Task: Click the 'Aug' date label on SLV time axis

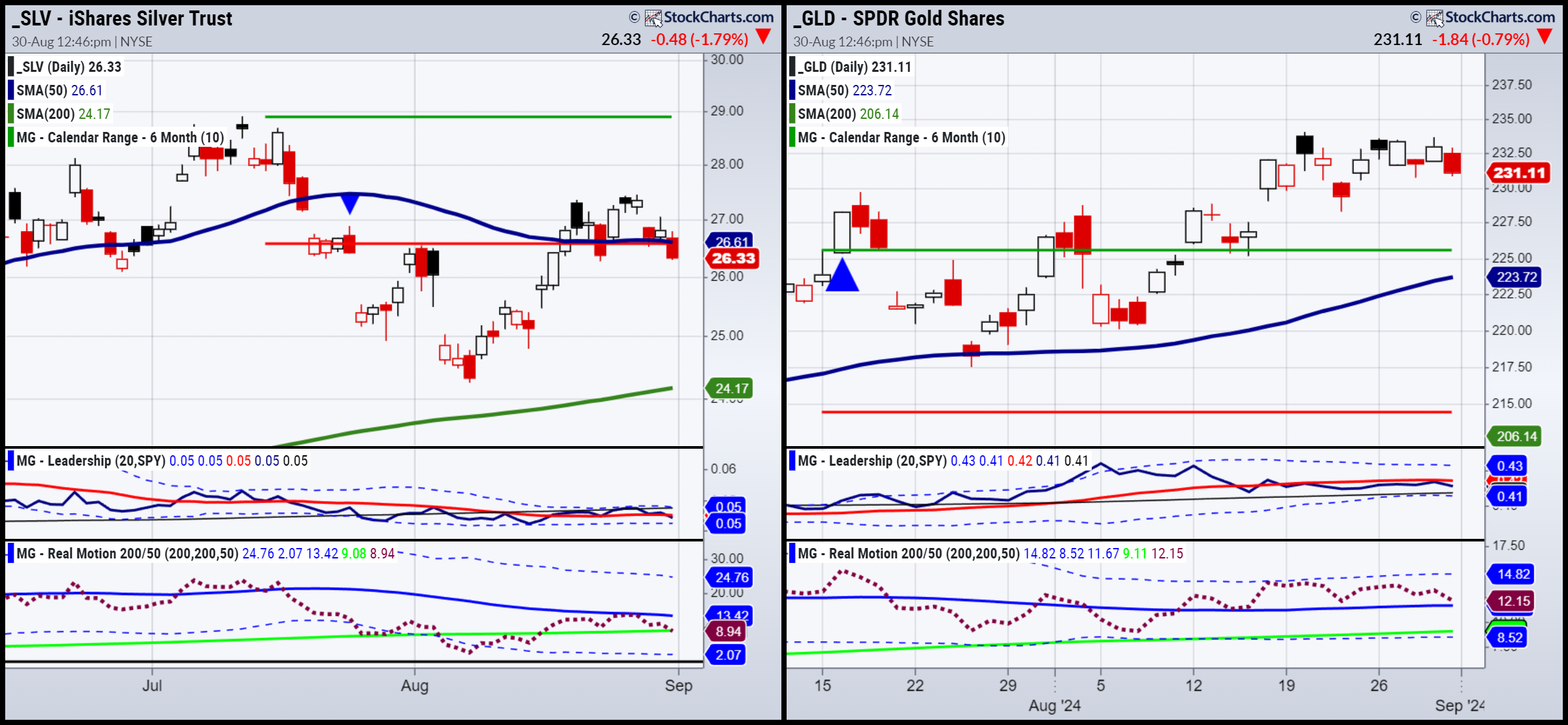Action: tap(415, 686)
